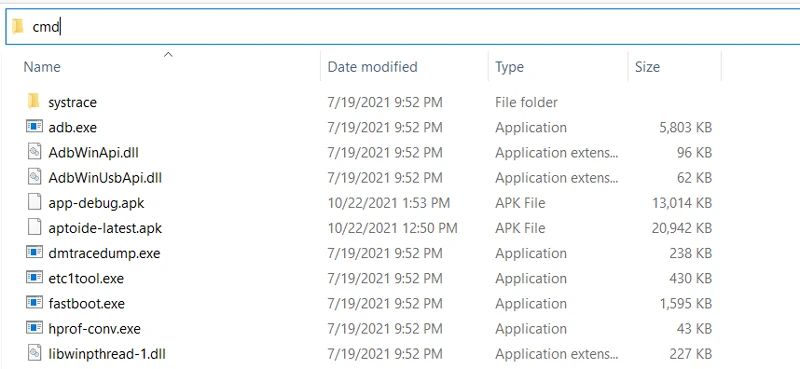Click the sort direction arrow above Name
Image resolution: width=800 pixels, height=369 pixels.
point(168,54)
